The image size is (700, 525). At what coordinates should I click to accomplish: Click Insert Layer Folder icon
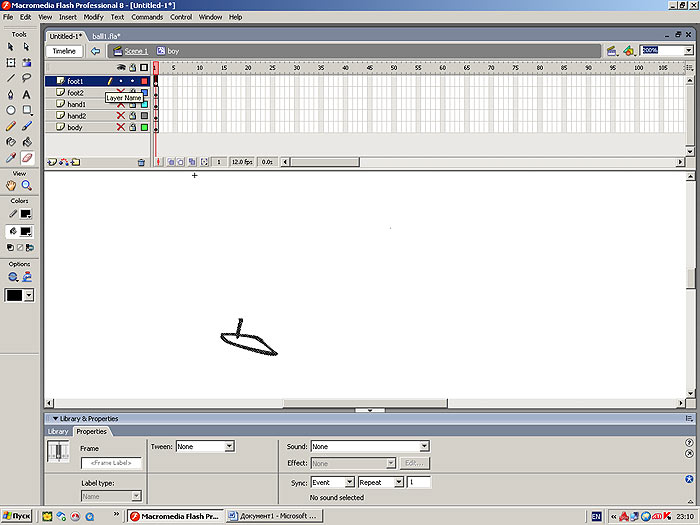point(75,162)
